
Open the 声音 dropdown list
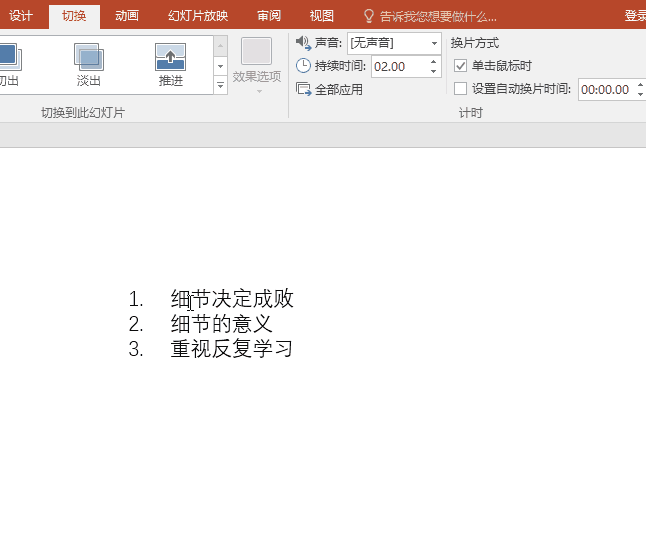pos(434,43)
